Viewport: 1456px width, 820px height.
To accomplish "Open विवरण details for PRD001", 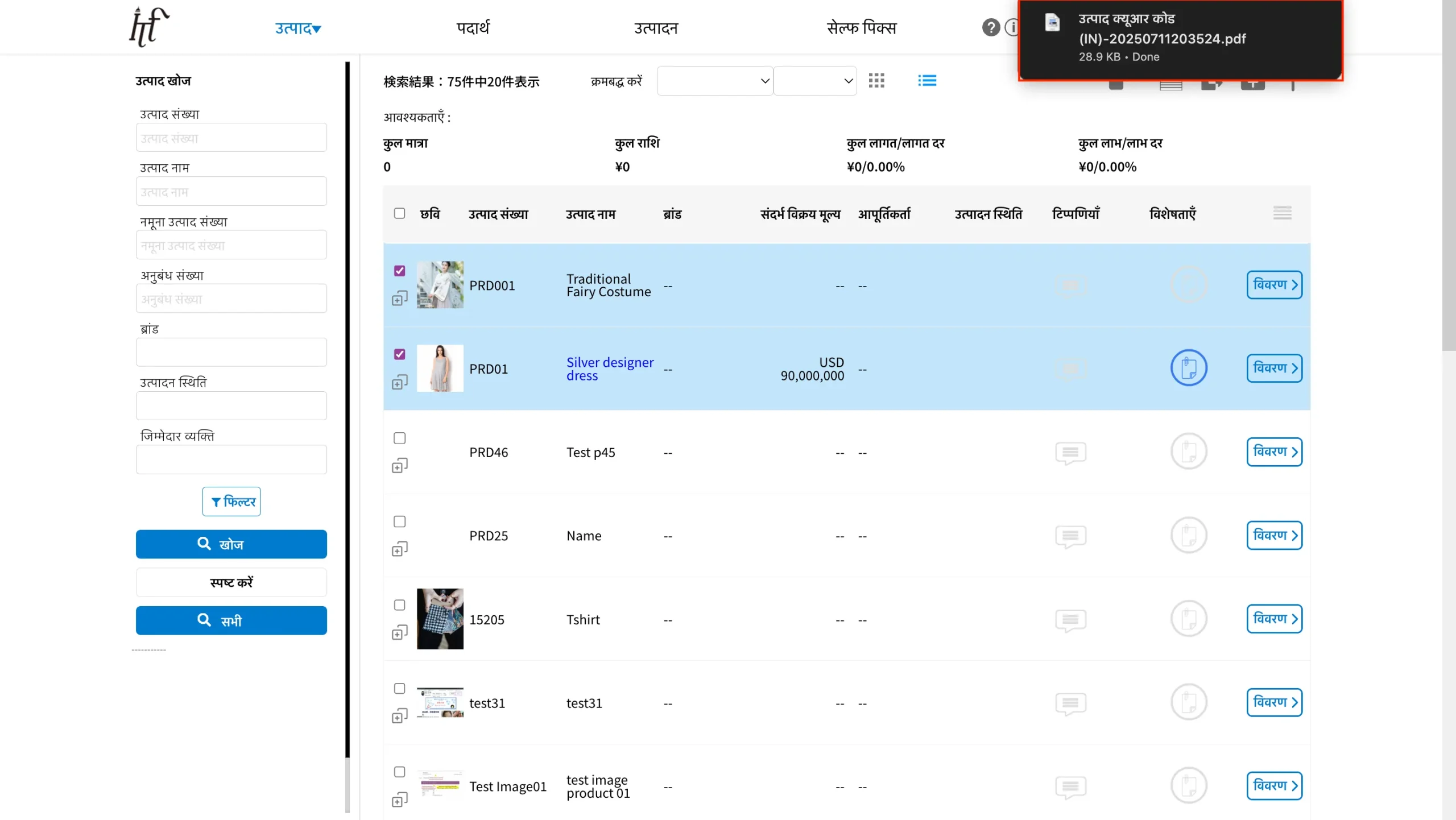I will (x=1275, y=284).
